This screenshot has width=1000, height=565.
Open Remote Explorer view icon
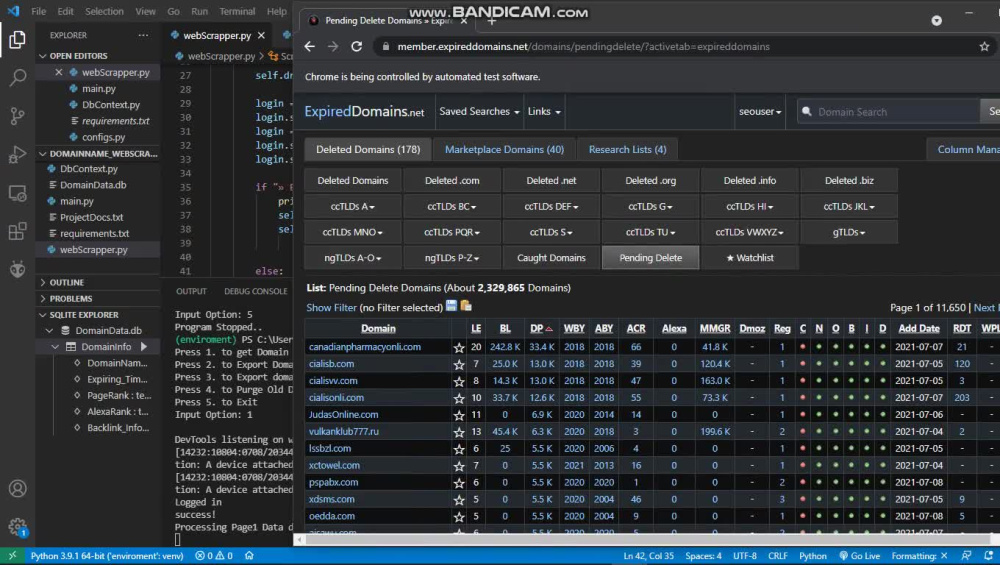pos(17,193)
